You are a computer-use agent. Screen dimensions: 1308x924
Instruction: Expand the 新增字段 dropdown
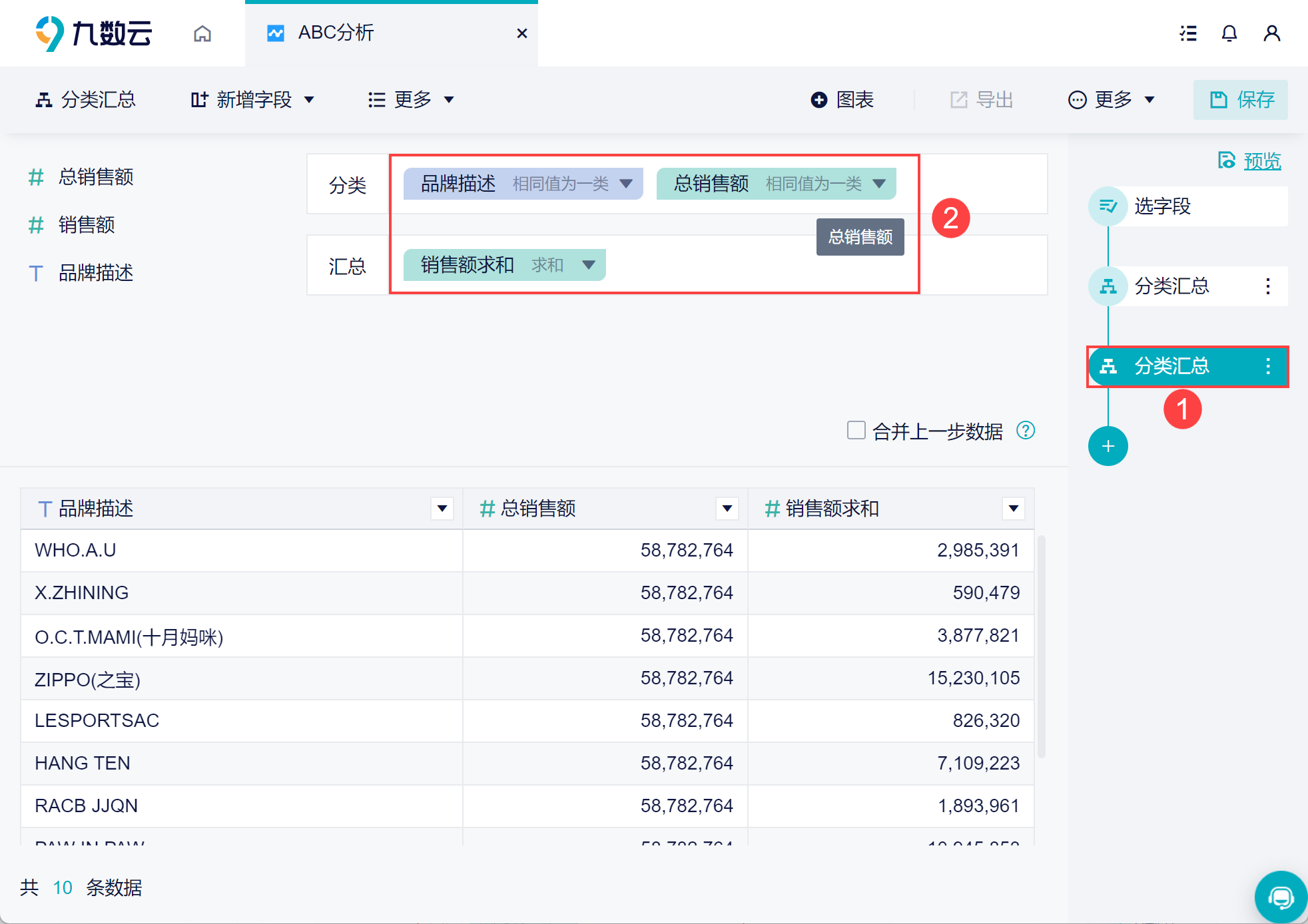(253, 100)
